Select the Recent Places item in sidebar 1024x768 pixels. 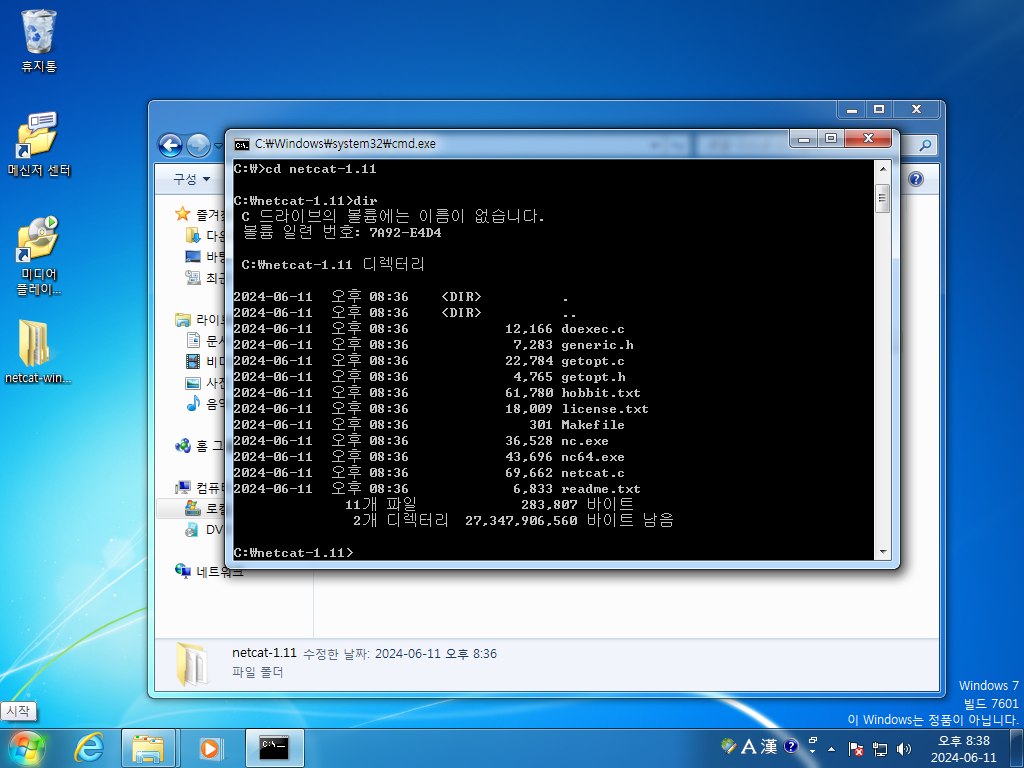(x=204, y=278)
